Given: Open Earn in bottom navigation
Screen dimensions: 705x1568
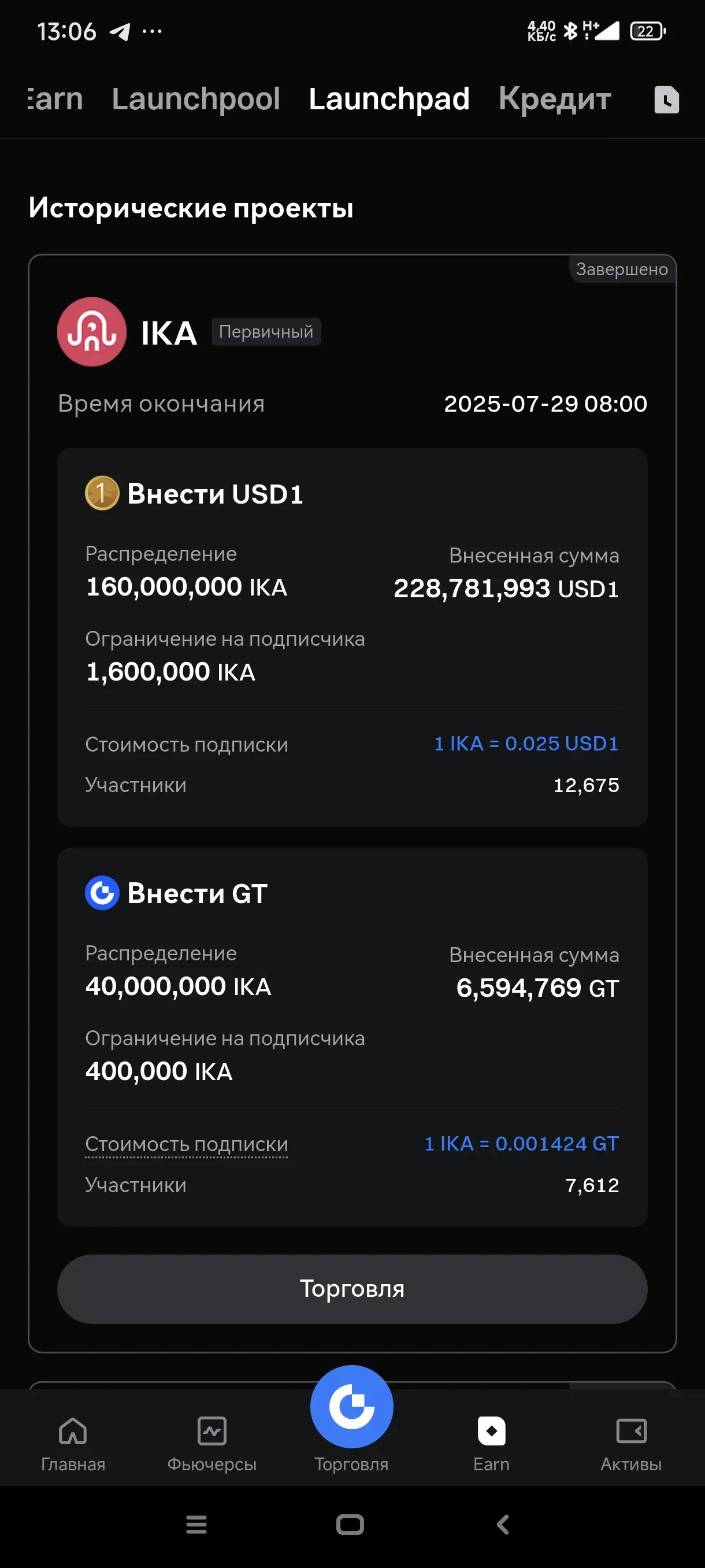Looking at the screenshot, I should point(492,1443).
